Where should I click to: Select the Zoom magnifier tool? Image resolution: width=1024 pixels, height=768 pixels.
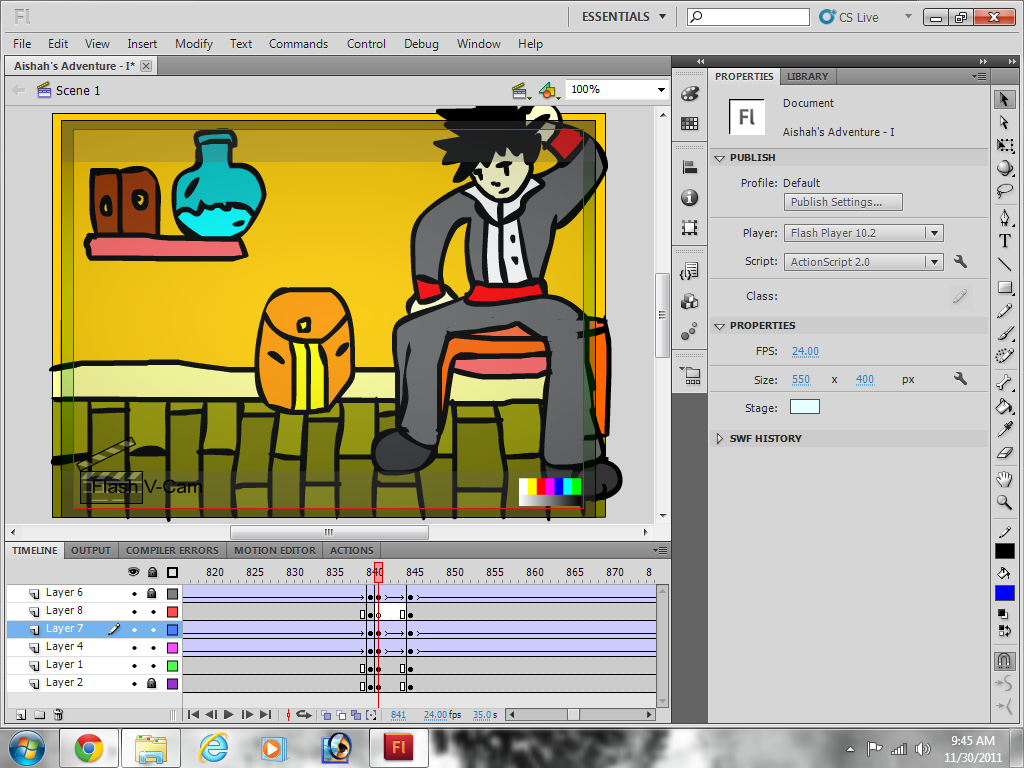[x=1004, y=502]
